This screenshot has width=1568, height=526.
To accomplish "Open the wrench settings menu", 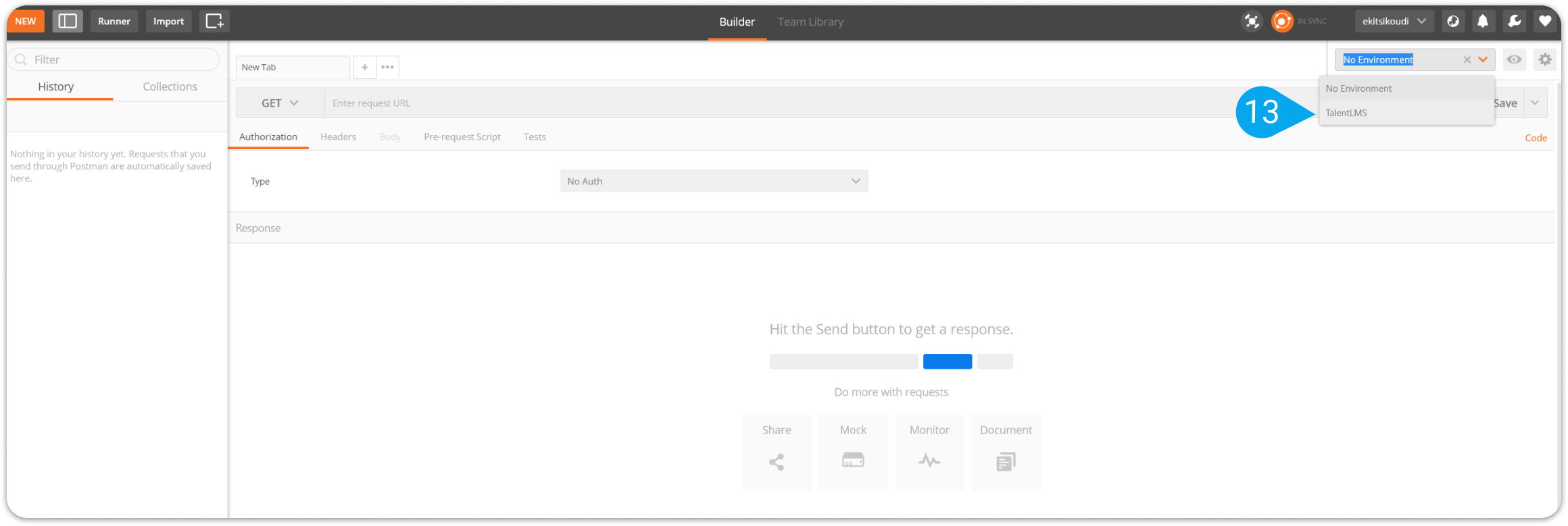I will (1514, 22).
